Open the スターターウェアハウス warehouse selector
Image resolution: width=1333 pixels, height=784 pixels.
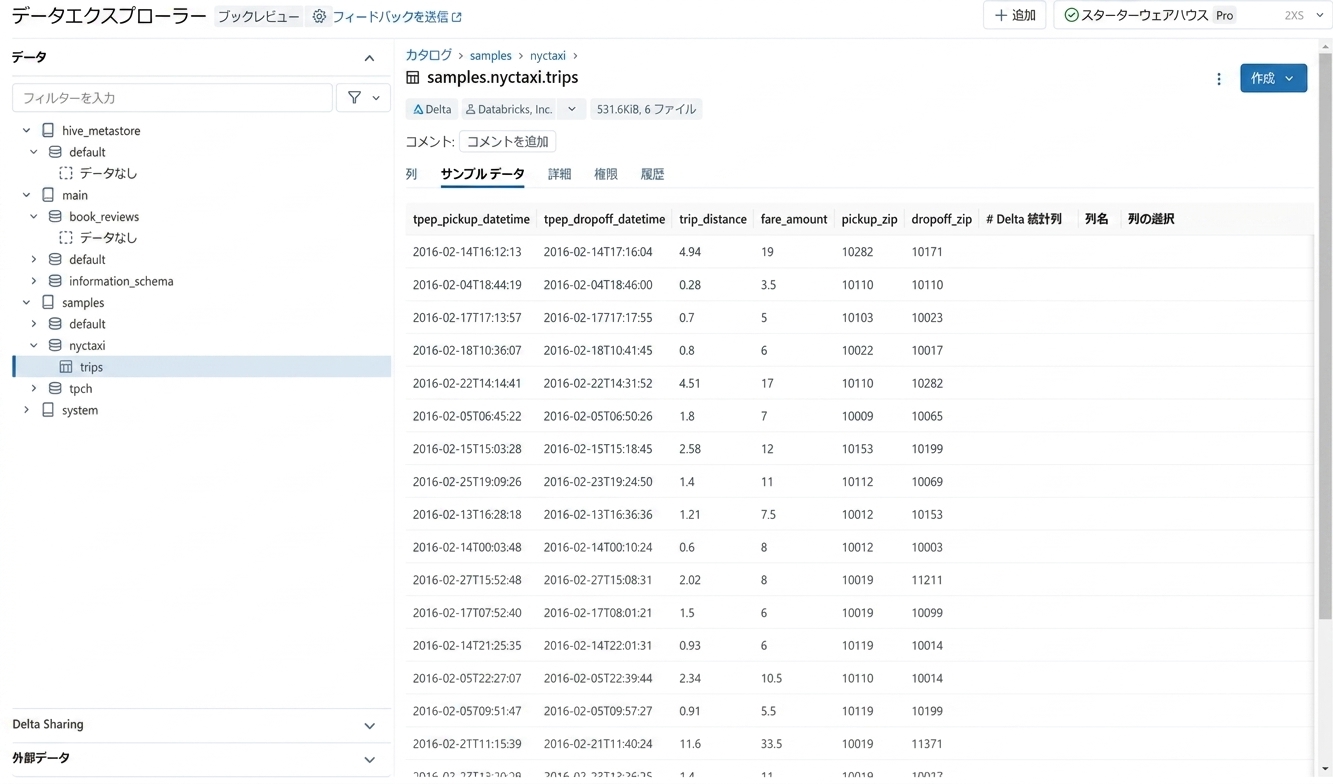tap(1192, 16)
